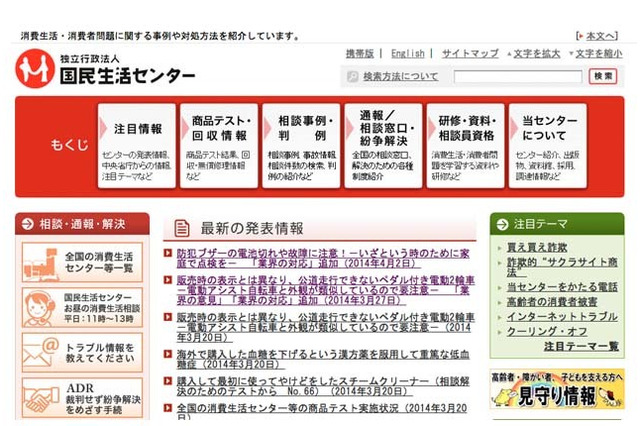Image resolution: width=640 pixels, height=426 pixels.
Task: Click the arrow icon in 相談・通報・解決 header
Action: (x=27, y=224)
